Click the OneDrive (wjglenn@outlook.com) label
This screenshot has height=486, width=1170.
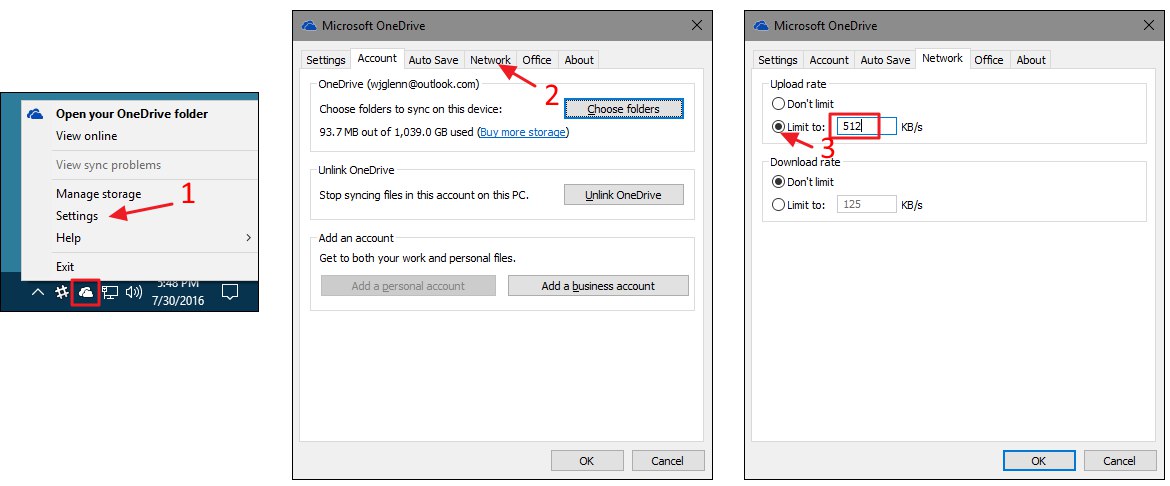coord(398,84)
